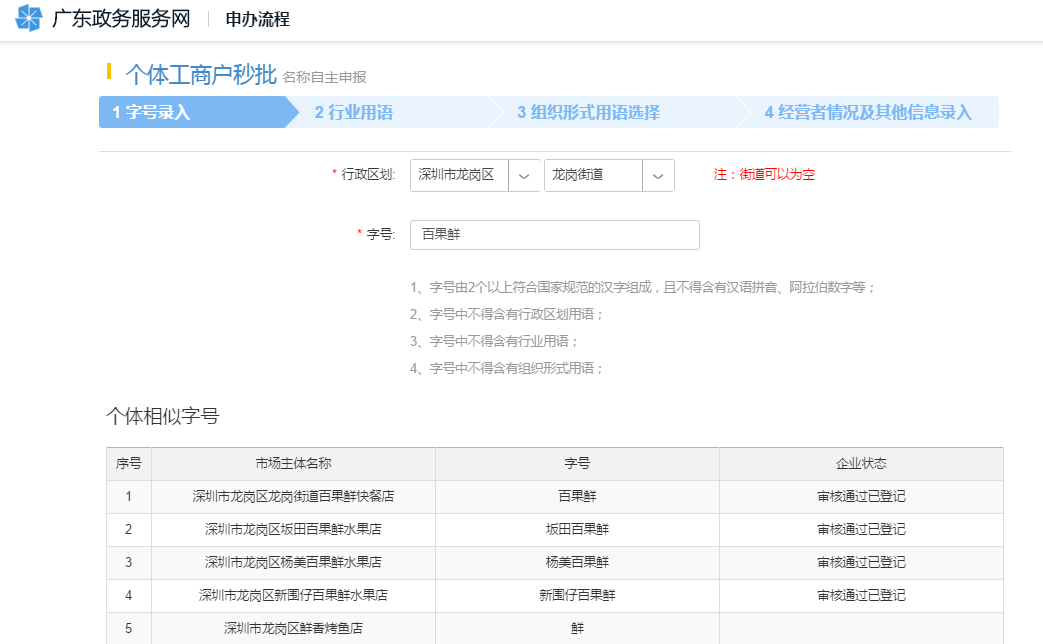1043x644 pixels.
Task: Click the 广东政务服务网 logo icon
Action: click(29, 19)
